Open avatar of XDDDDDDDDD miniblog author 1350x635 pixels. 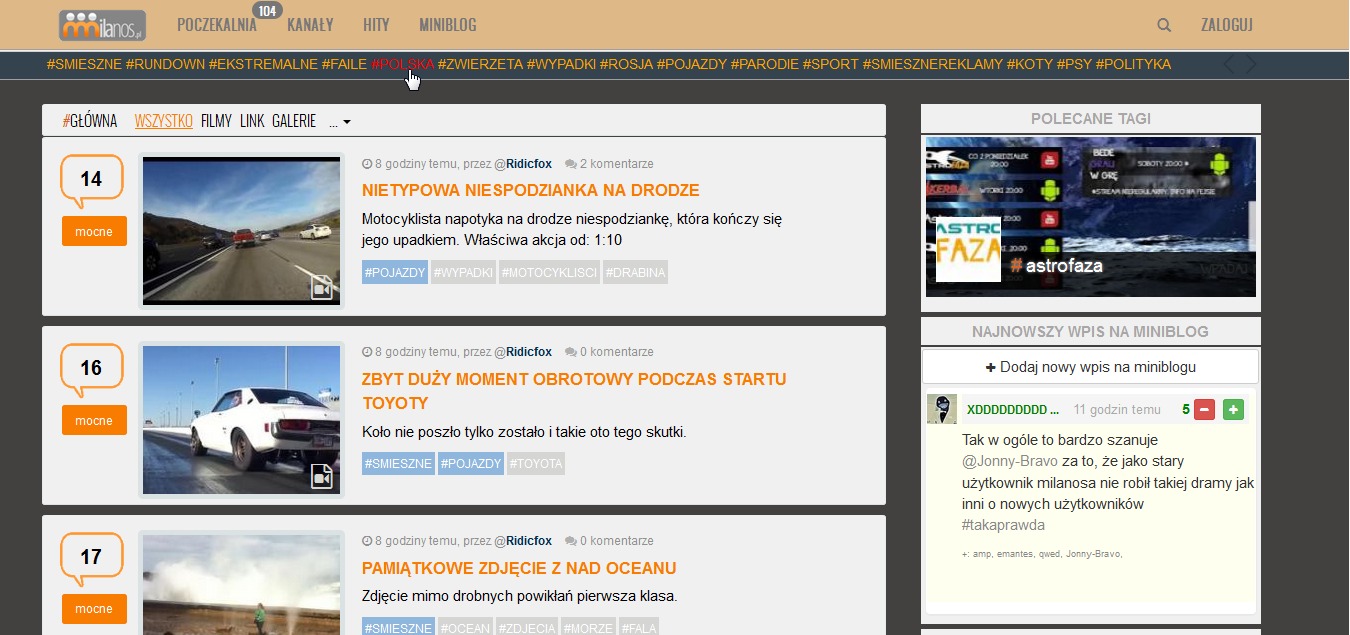click(x=942, y=409)
